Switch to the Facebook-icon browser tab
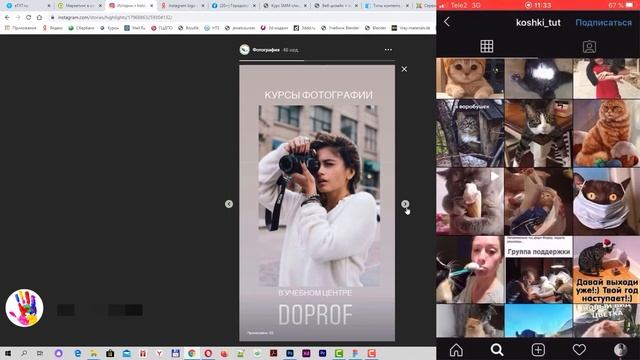640x360 pixels. [234, 6]
